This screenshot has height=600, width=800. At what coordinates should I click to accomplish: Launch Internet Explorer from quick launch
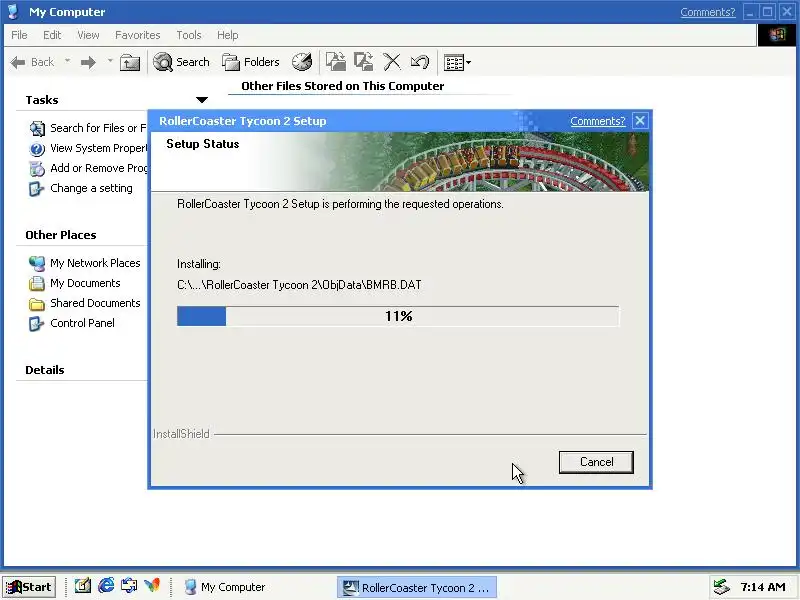[x=106, y=585]
